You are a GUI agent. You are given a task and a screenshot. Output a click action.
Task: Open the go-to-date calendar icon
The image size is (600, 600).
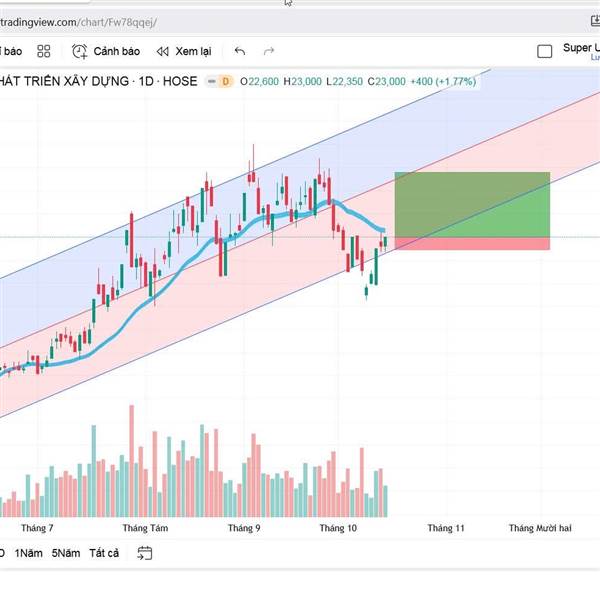[145, 553]
